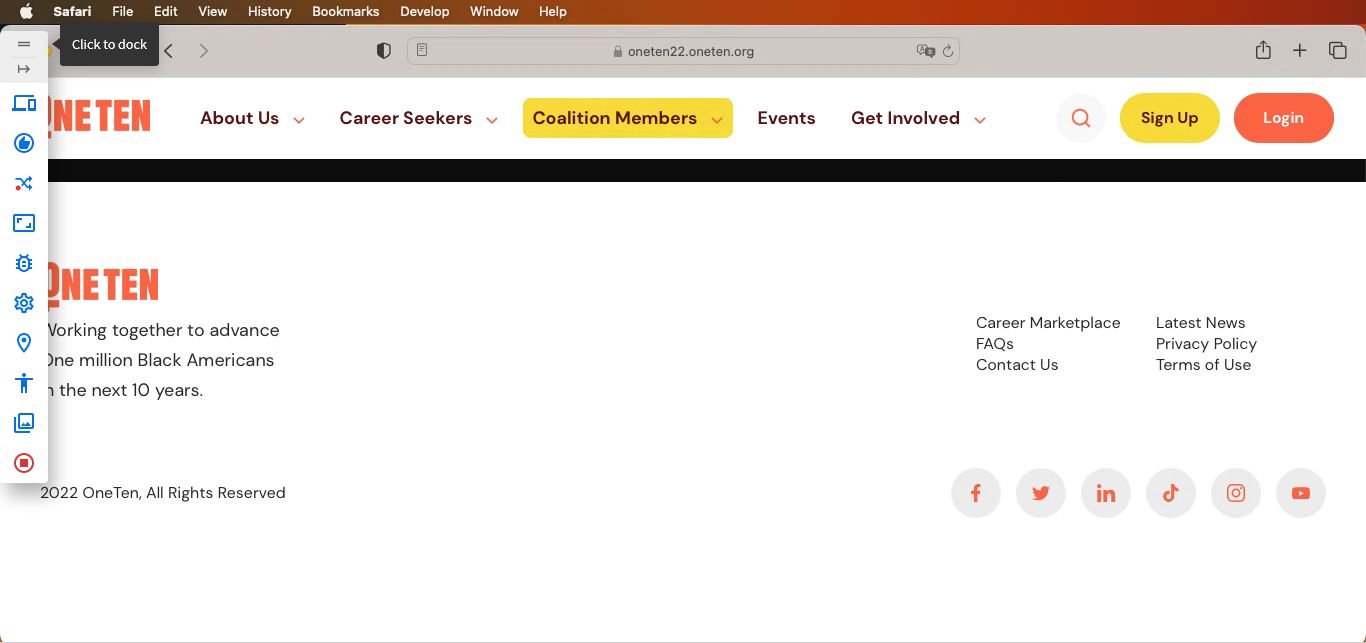The height and width of the screenshot is (643, 1366).
Task: Click the accessibility figure icon in the side toolbar
Action: pyautogui.click(x=24, y=383)
